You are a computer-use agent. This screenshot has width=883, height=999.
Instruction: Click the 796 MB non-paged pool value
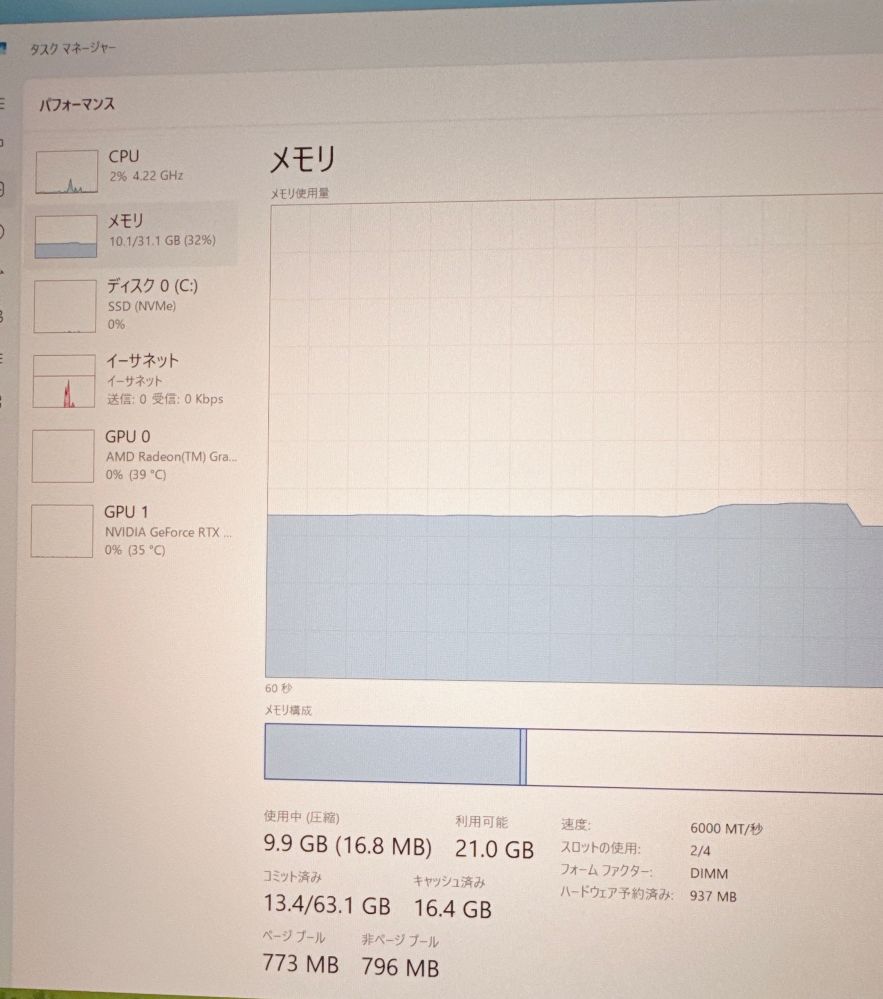(400, 967)
